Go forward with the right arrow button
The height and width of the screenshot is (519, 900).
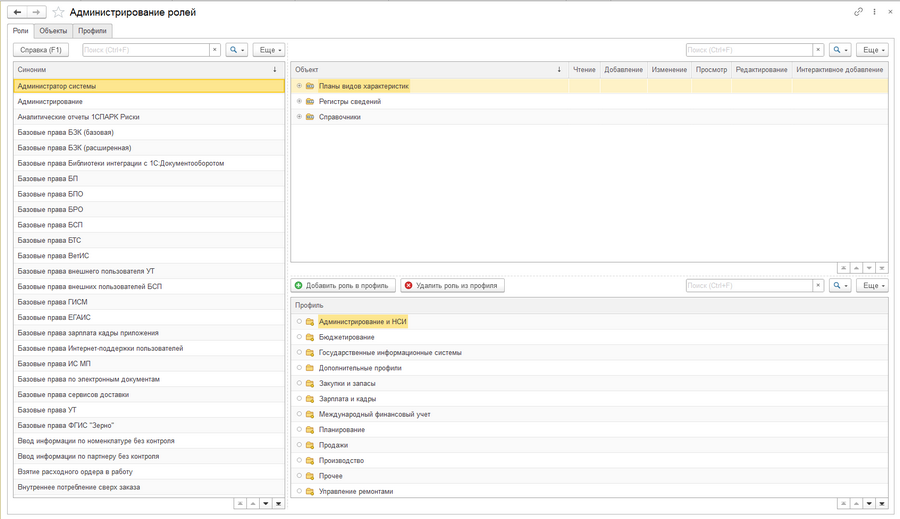[x=36, y=12]
